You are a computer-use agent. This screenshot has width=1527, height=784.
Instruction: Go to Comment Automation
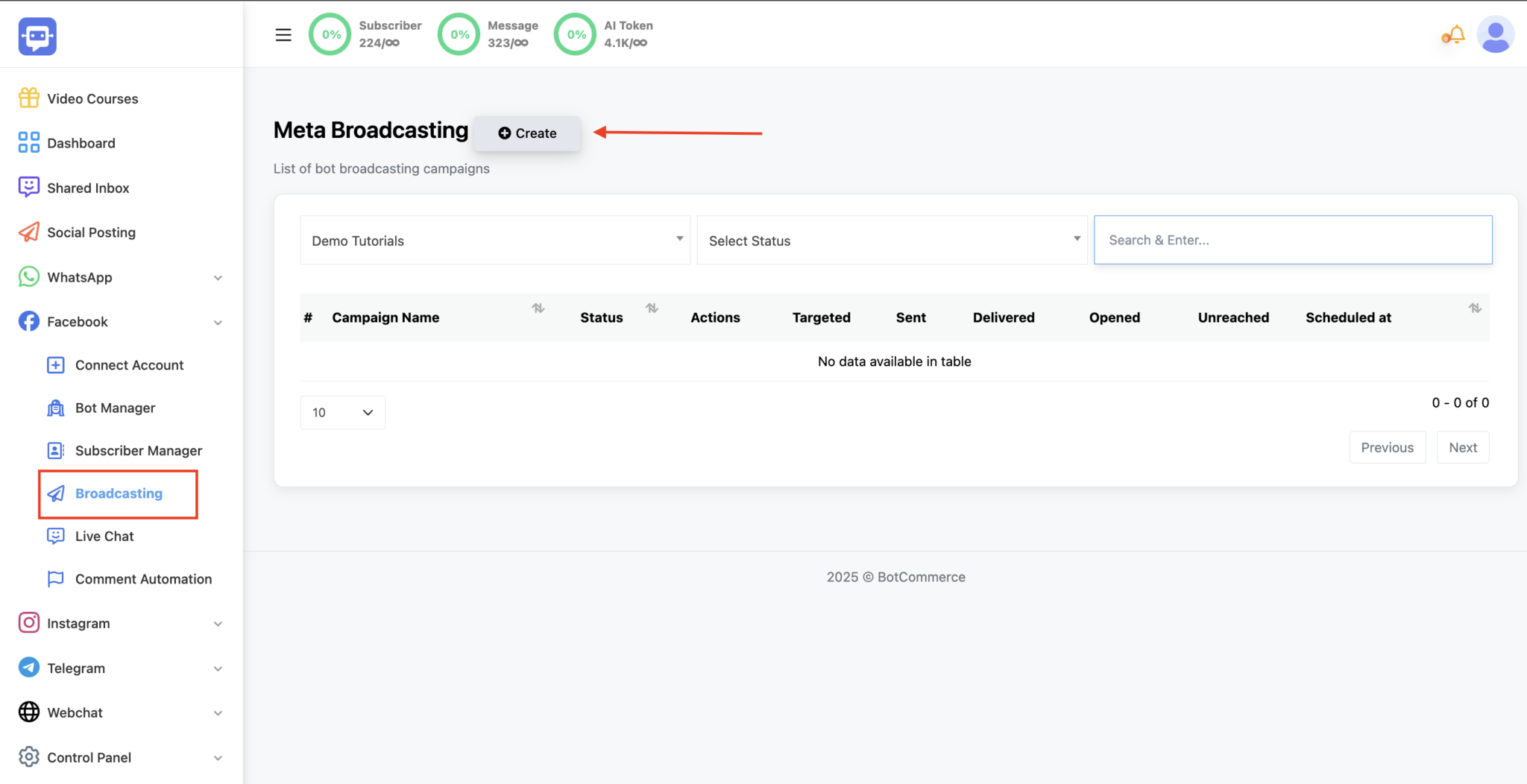click(x=143, y=579)
